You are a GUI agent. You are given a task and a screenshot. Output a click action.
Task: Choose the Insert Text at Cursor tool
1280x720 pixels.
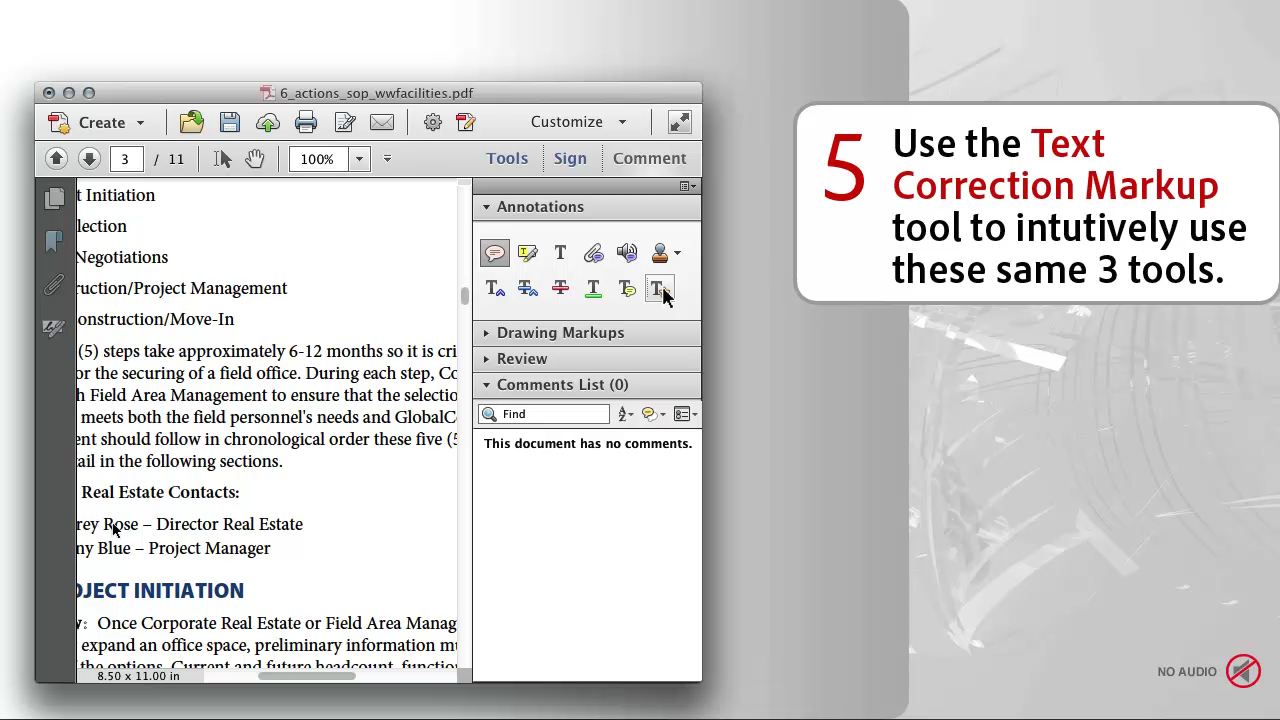(x=495, y=289)
